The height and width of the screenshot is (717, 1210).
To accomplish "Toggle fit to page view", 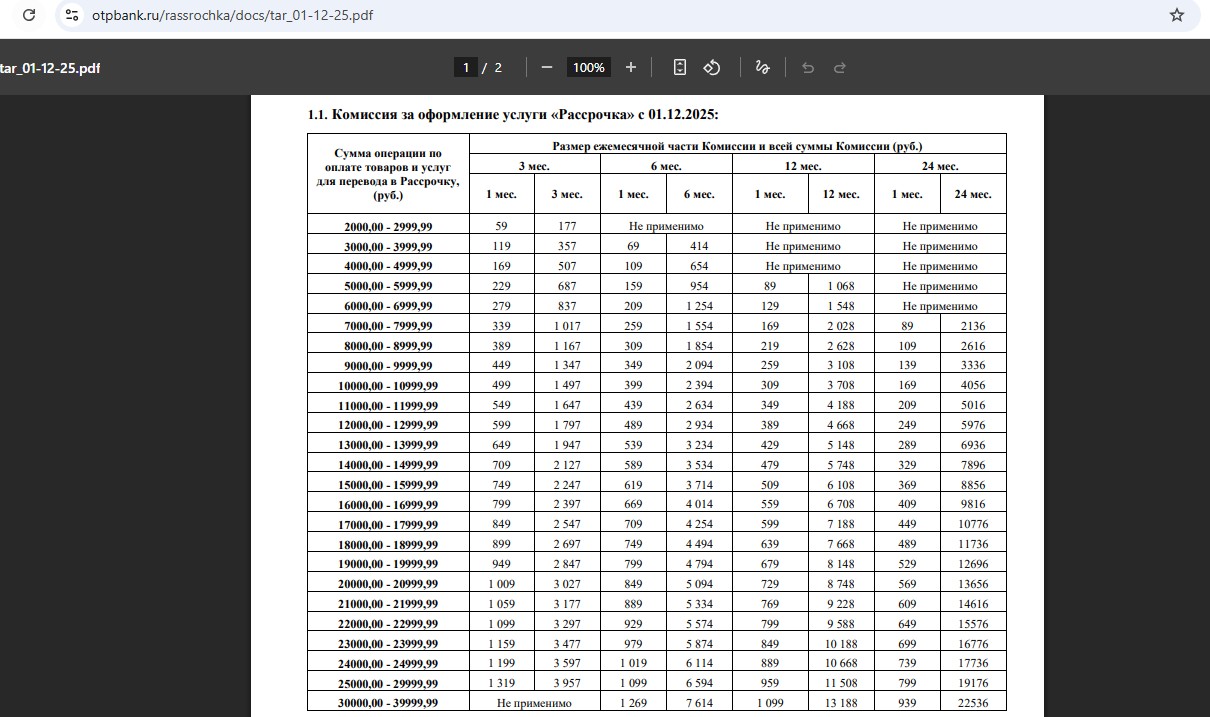I will coord(680,67).
